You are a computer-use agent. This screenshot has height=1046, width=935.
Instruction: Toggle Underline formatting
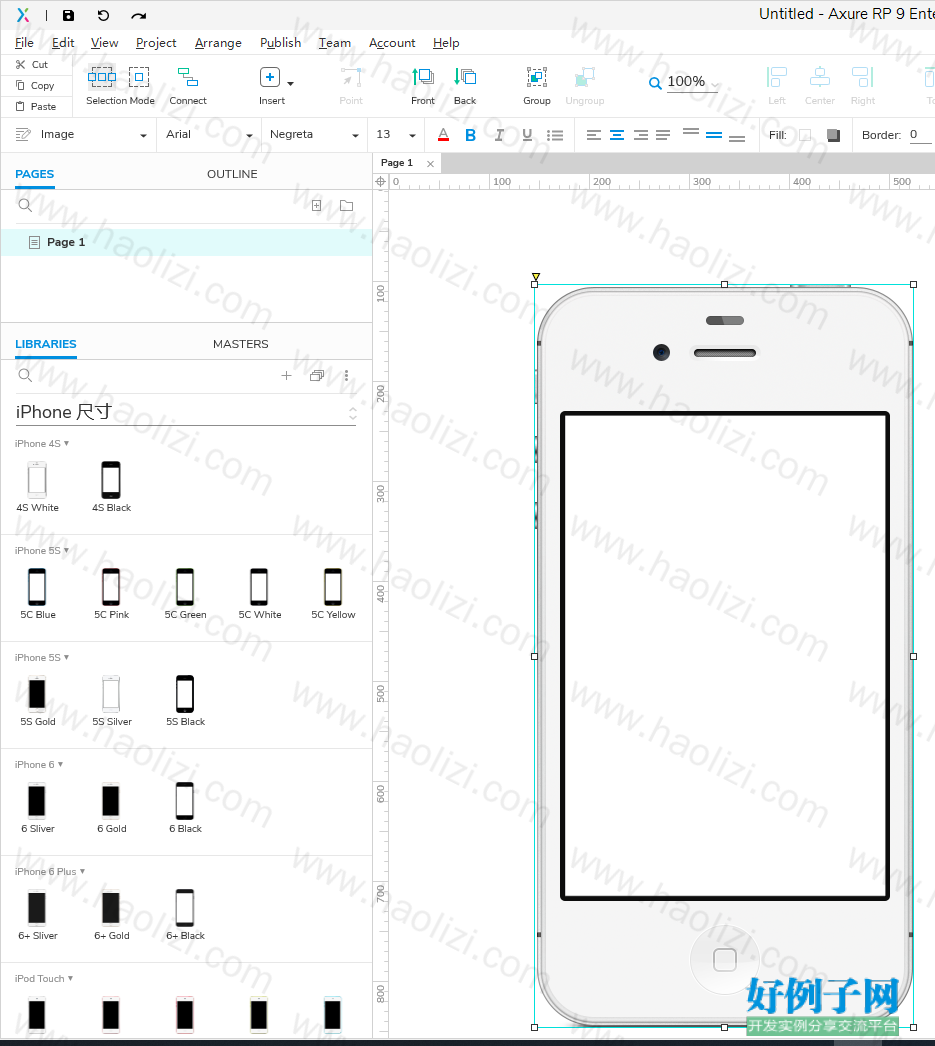[527, 135]
